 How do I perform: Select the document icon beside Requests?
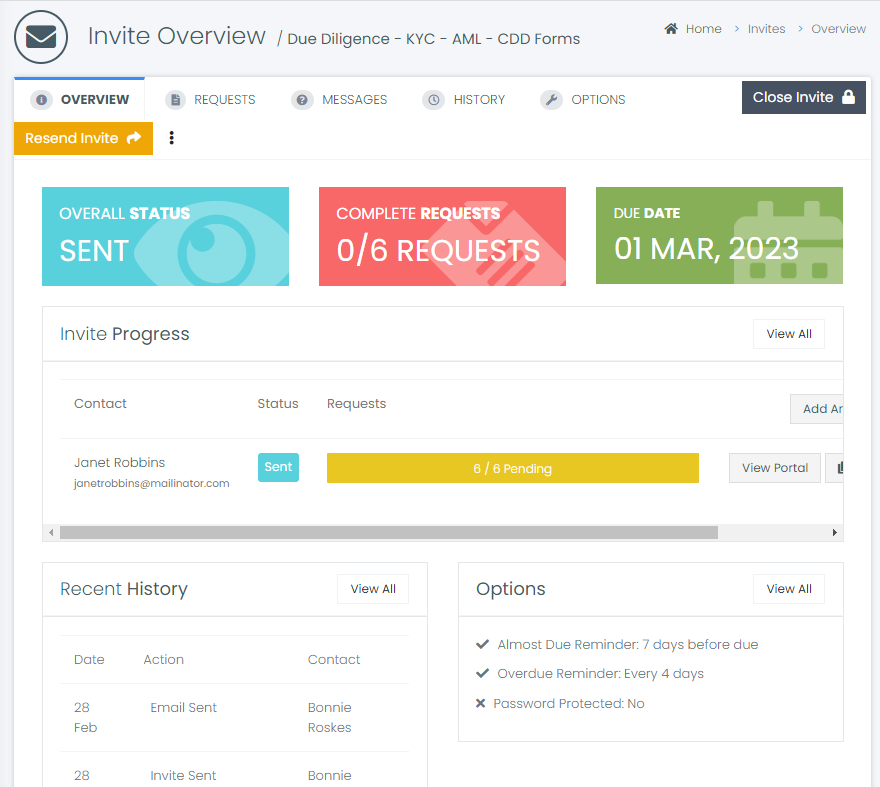175,99
